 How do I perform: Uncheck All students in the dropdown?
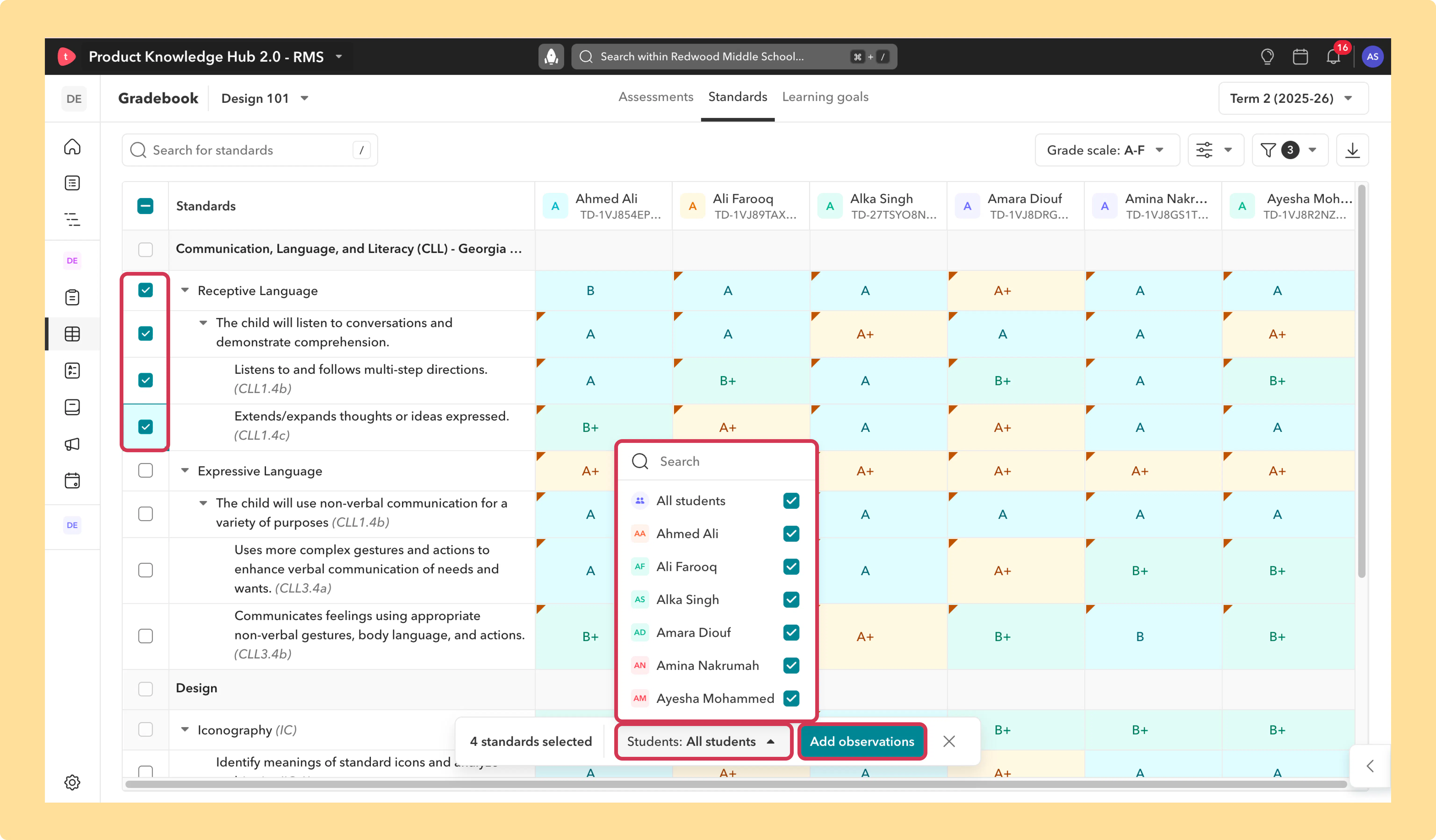tap(791, 501)
